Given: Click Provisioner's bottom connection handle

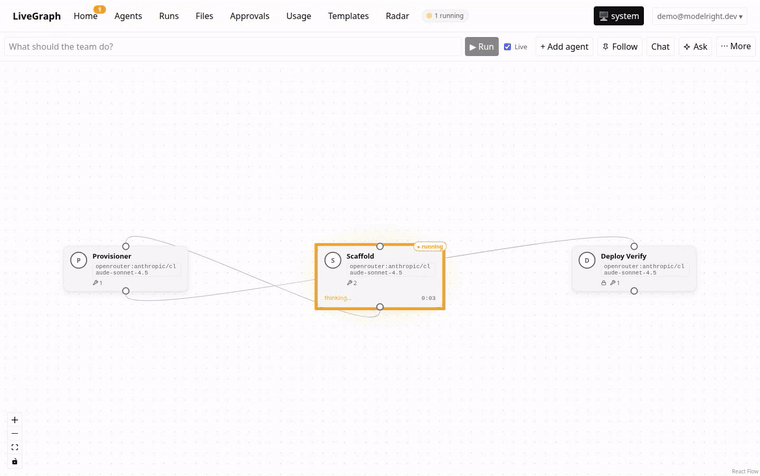Looking at the screenshot, I should 126,291.
